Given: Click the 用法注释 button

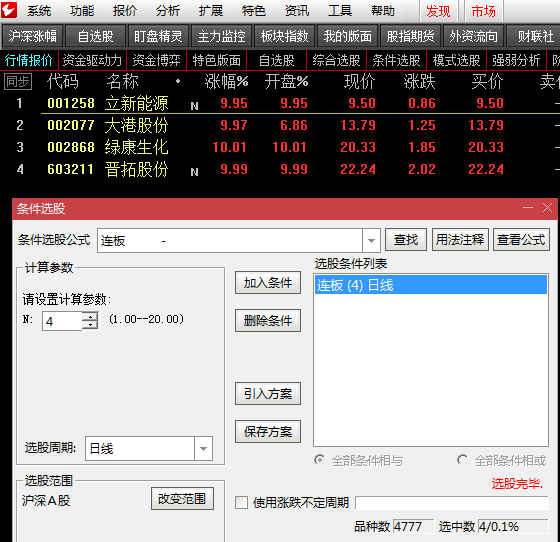Looking at the screenshot, I should coord(460,240).
